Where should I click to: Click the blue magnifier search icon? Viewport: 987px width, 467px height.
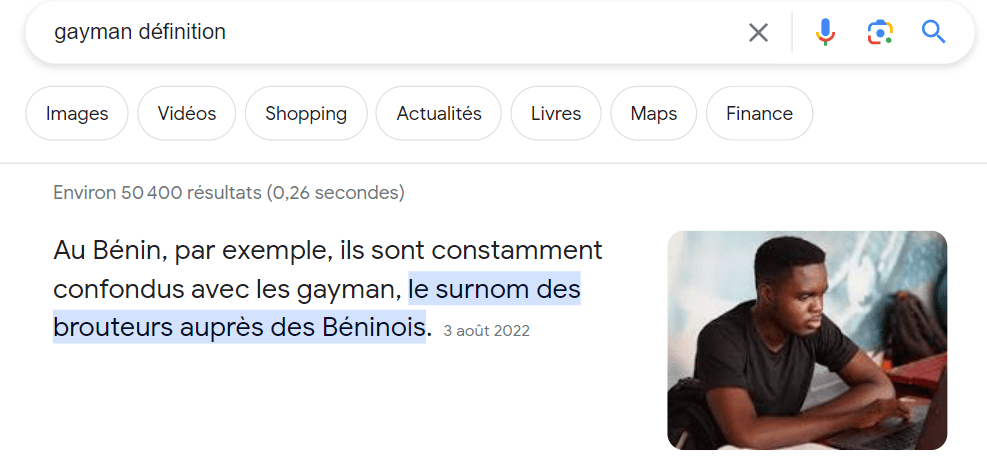[x=933, y=32]
